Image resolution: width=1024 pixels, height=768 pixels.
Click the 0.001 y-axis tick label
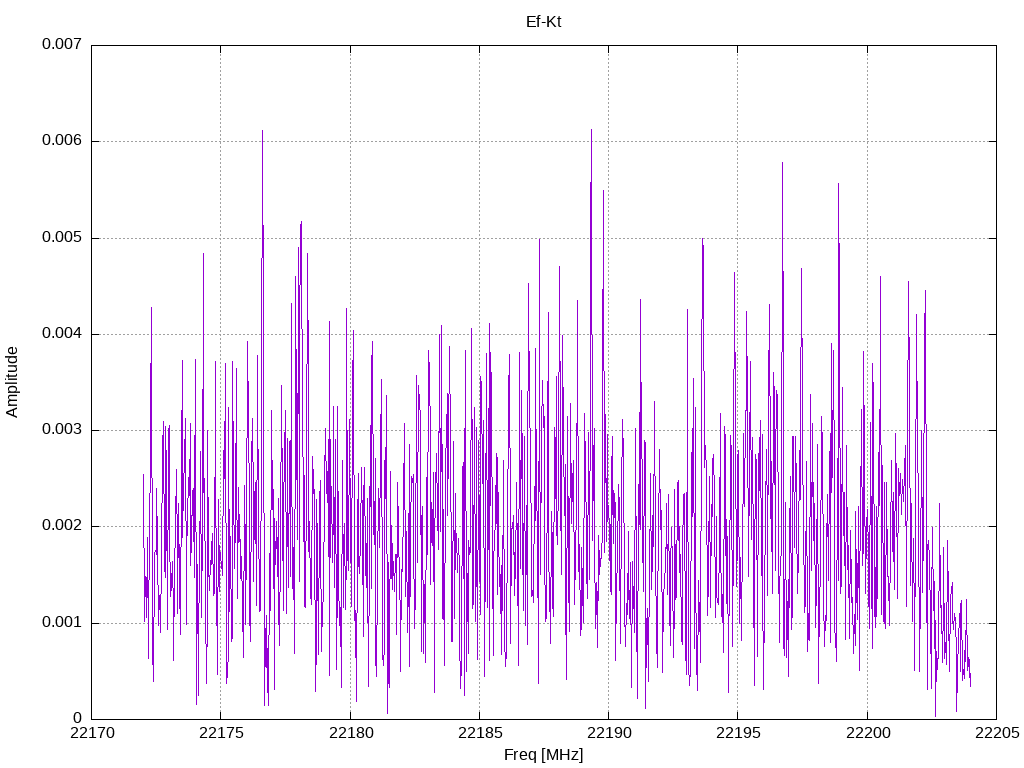[x=62, y=622]
